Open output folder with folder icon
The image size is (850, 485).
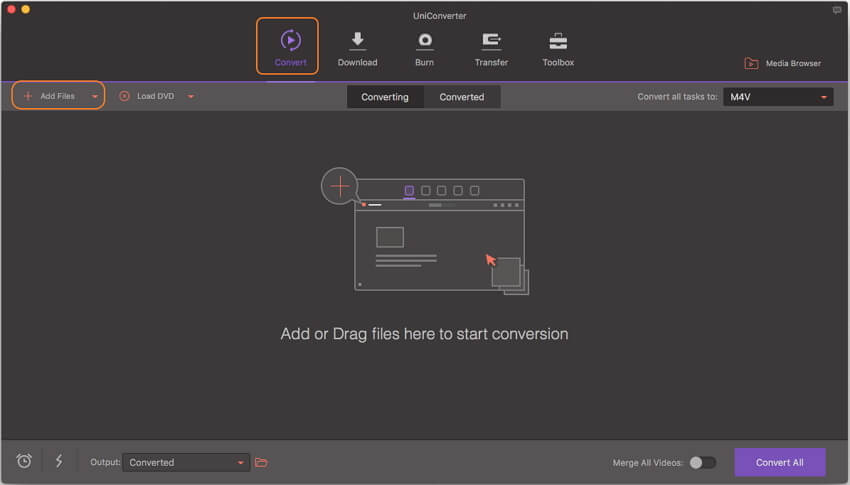261,462
